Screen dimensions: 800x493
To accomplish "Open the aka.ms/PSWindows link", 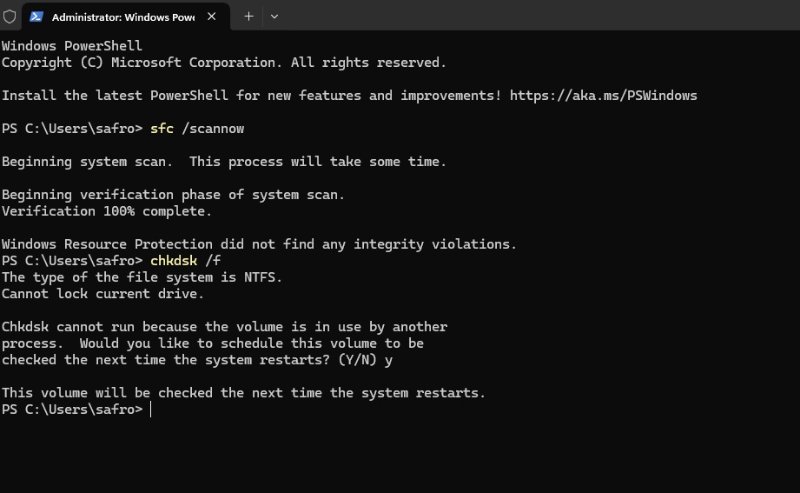I will 603,95.
